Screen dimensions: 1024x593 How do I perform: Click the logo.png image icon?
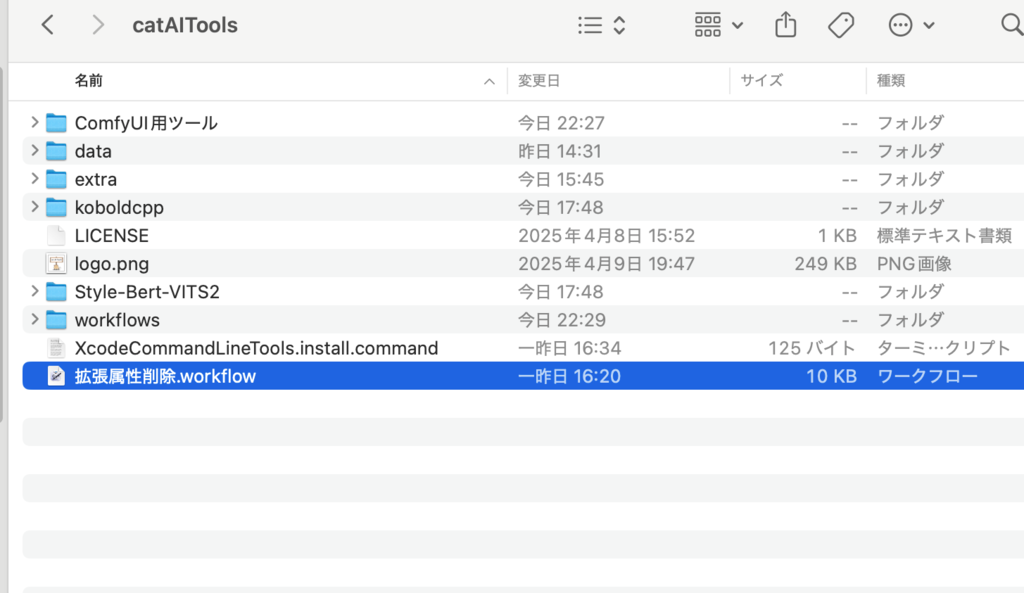point(56,263)
